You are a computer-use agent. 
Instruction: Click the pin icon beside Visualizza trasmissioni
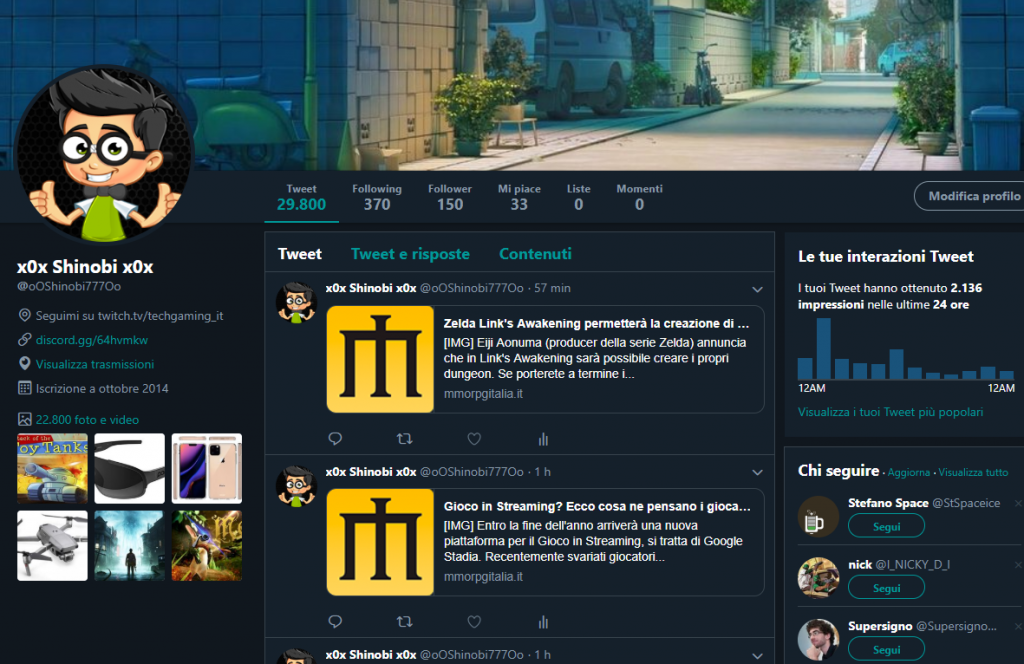(x=24, y=364)
